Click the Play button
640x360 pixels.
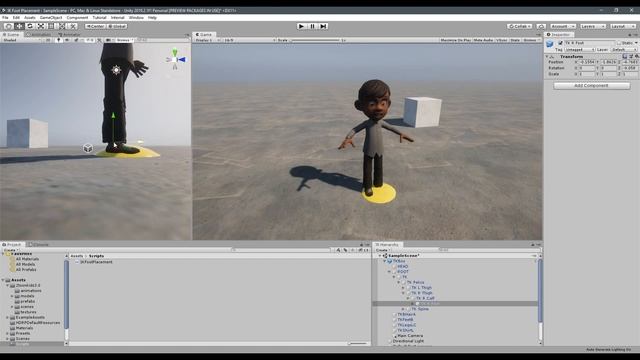[301, 26]
